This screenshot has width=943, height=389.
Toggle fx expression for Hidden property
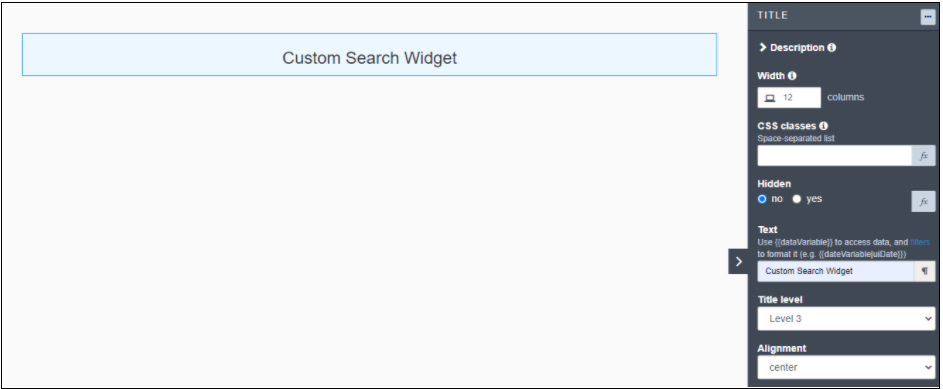coord(924,201)
